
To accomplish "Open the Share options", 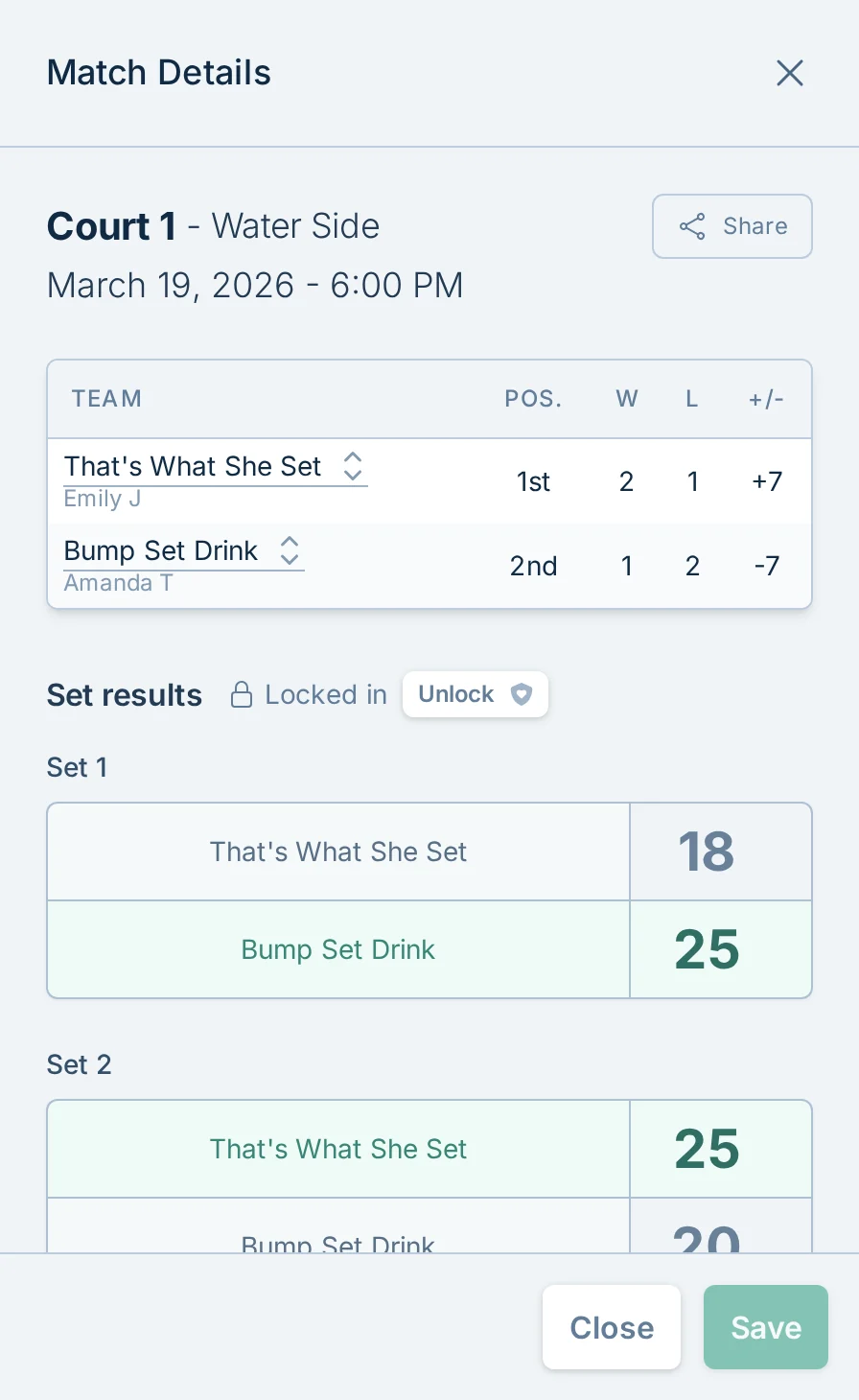I will [731, 226].
